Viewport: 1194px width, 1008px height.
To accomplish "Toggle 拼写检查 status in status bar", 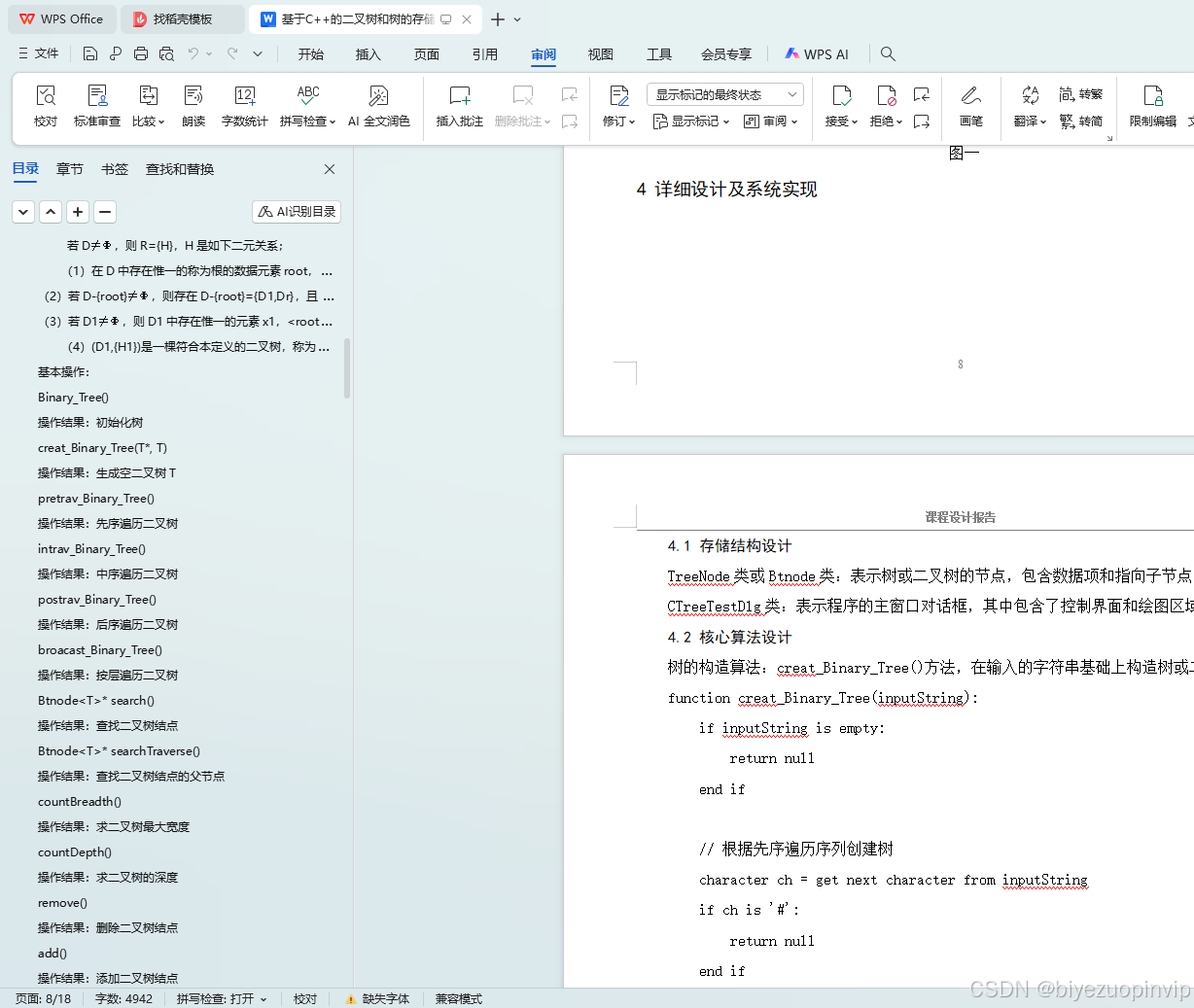I will pos(221,998).
